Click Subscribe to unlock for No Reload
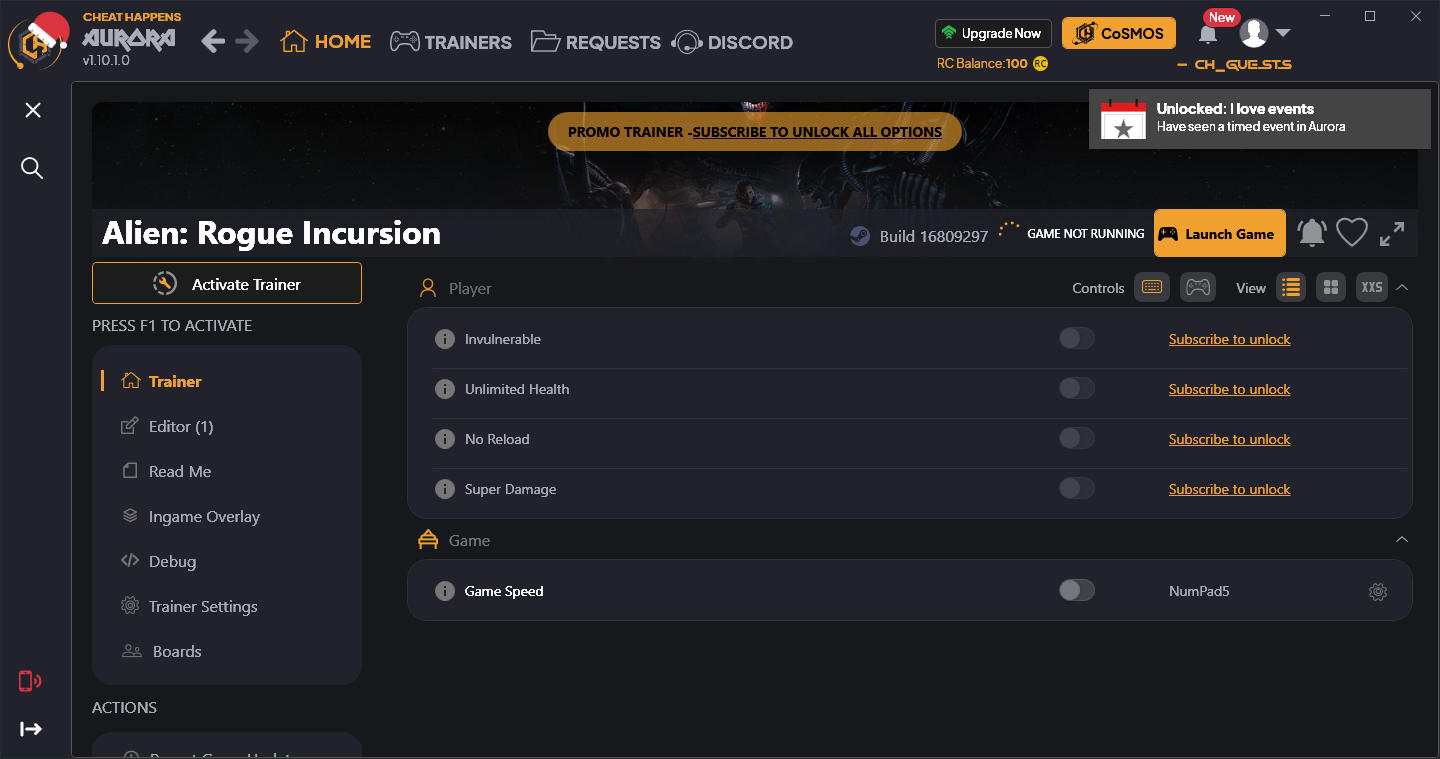This screenshot has height=759, width=1440. click(1229, 439)
